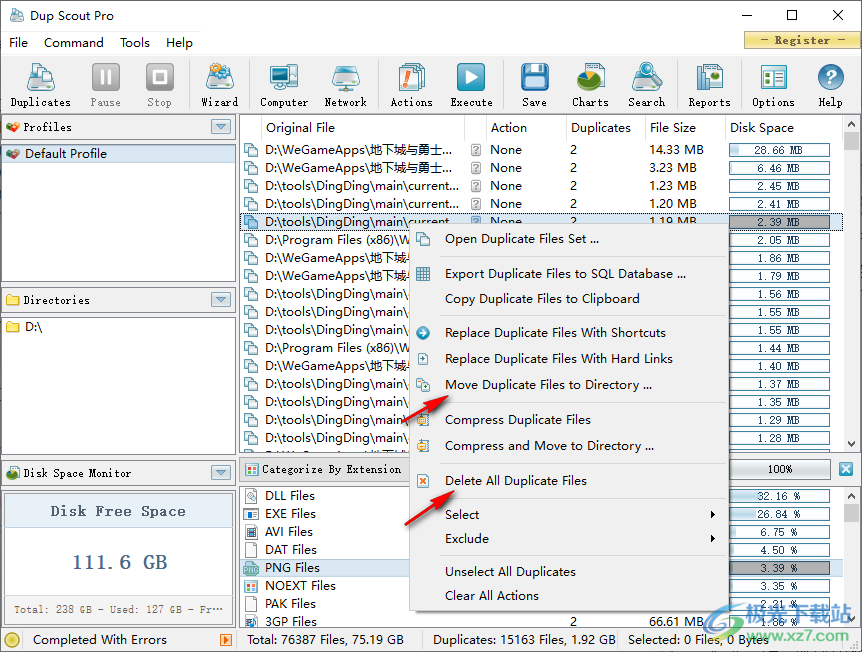Screen dimensions: 862x652
Task: Choose Replace Duplicate Files With Hard Links
Action: 569,358
